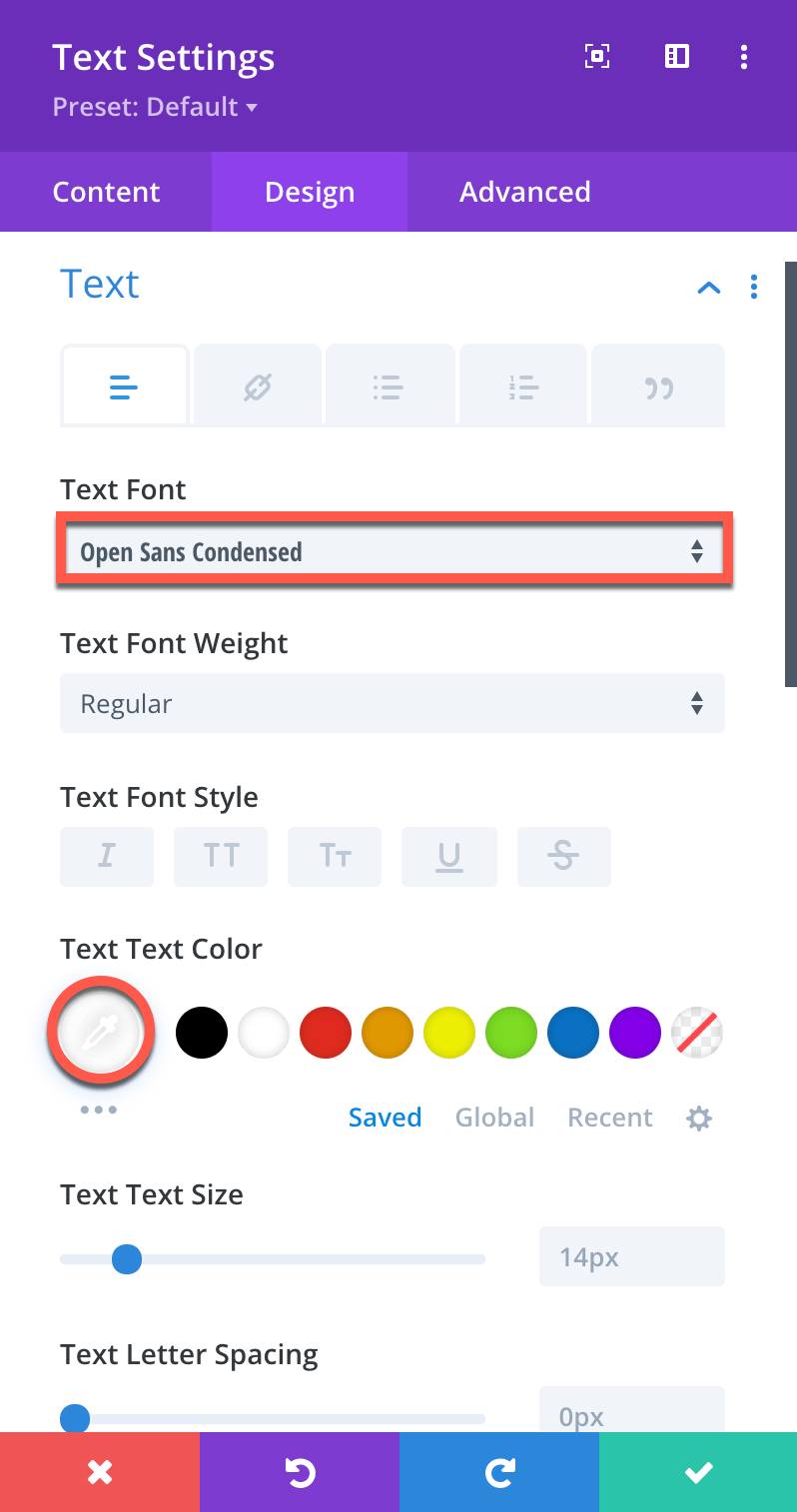
Task: Pick the red color swatch
Action: (x=326, y=1033)
